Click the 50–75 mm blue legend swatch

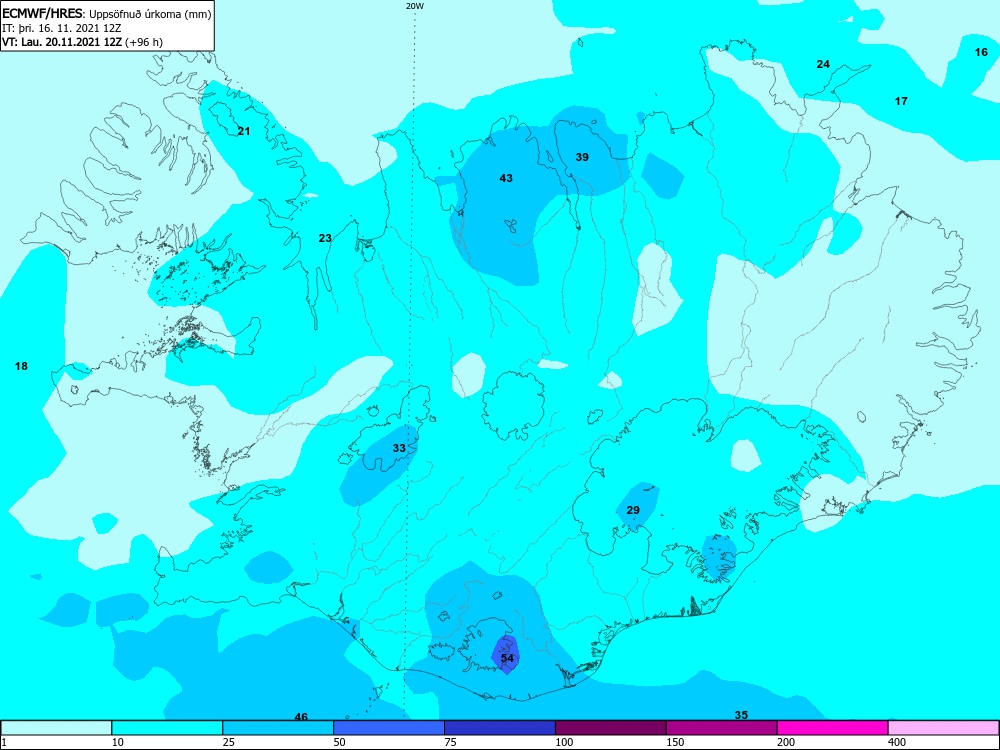(389, 728)
